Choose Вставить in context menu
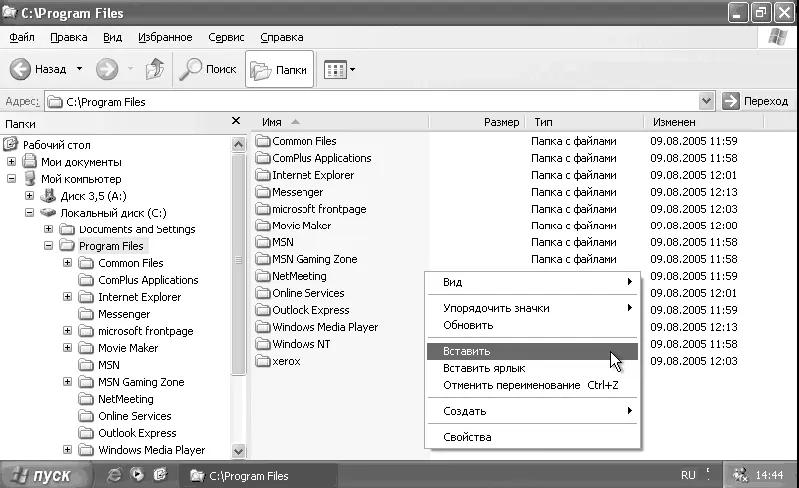799x488 pixels. 532,351
